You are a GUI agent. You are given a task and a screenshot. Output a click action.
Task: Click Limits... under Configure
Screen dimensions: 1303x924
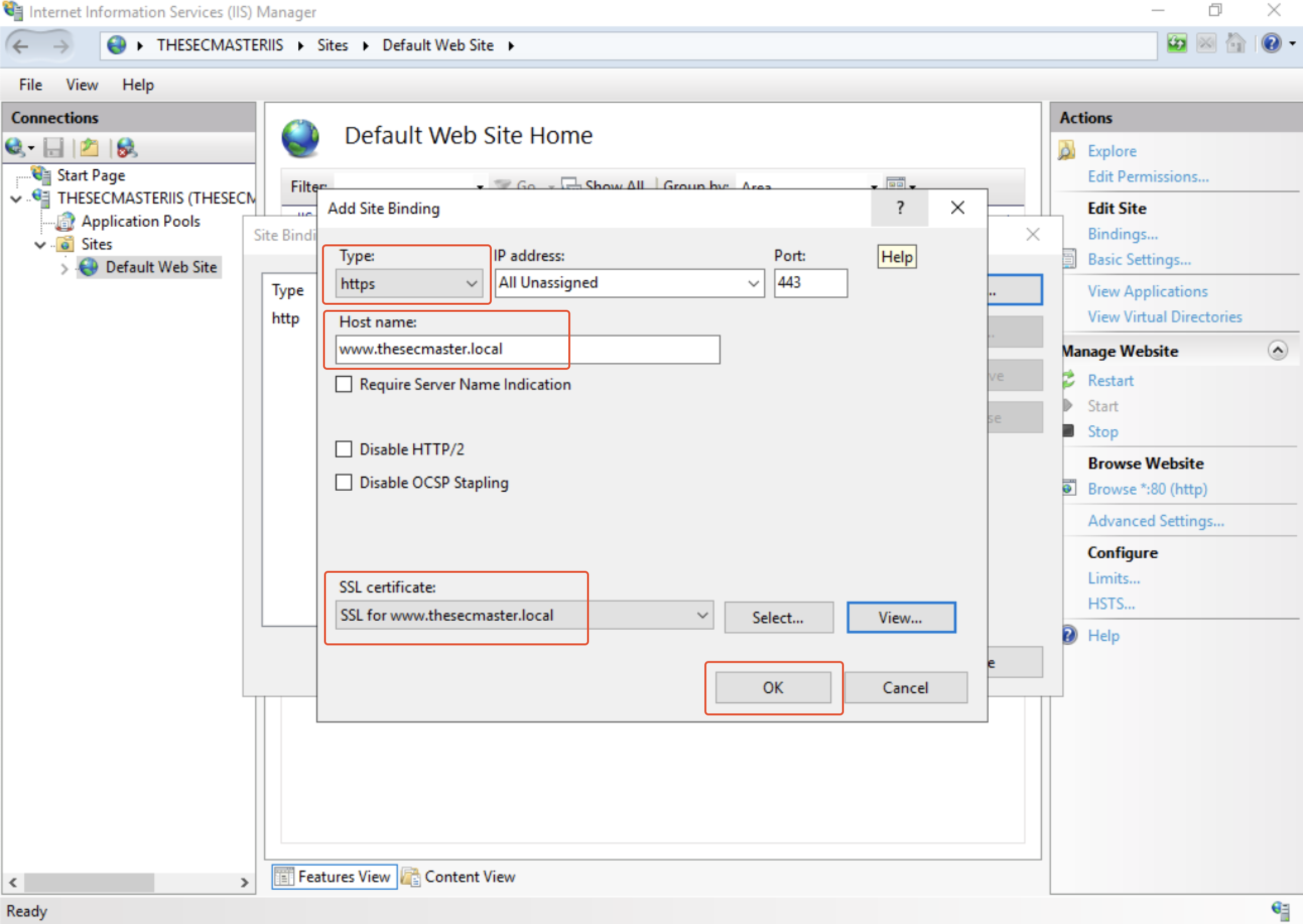1114,579
